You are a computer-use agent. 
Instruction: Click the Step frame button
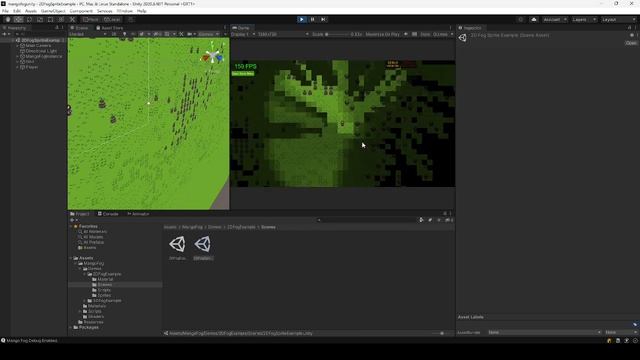tap(323, 19)
